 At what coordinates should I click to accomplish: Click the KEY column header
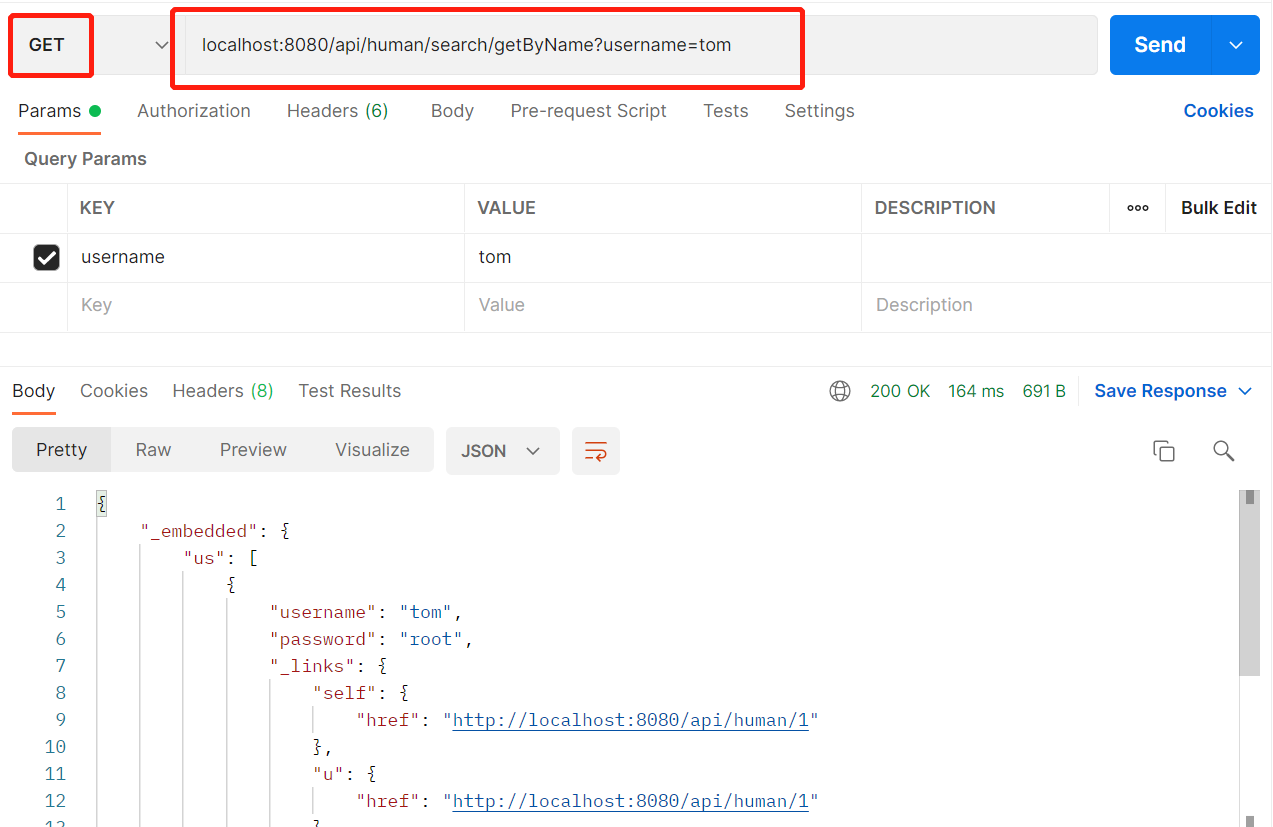tap(97, 208)
